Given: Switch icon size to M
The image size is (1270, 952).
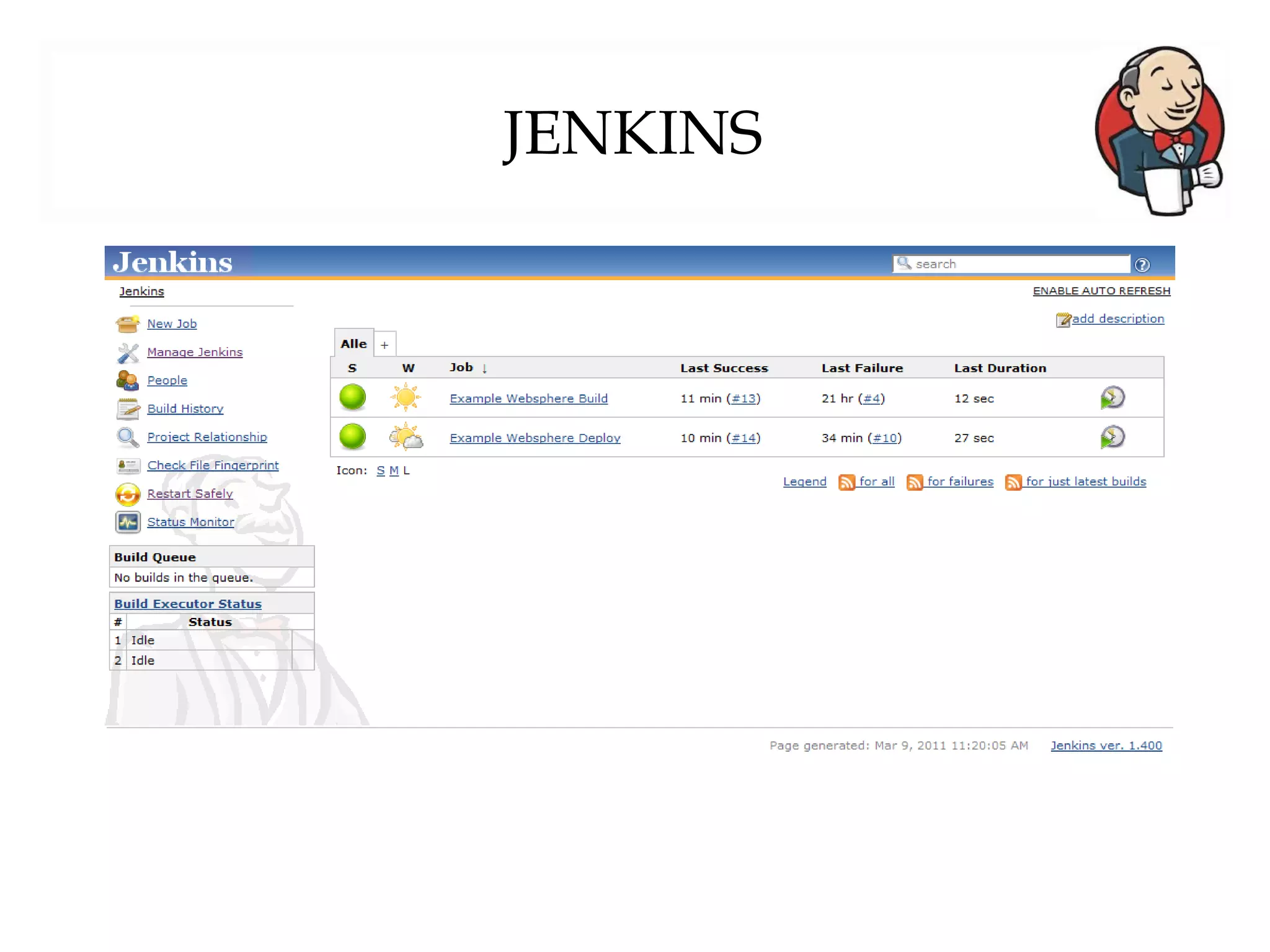Looking at the screenshot, I should pyautogui.click(x=394, y=471).
